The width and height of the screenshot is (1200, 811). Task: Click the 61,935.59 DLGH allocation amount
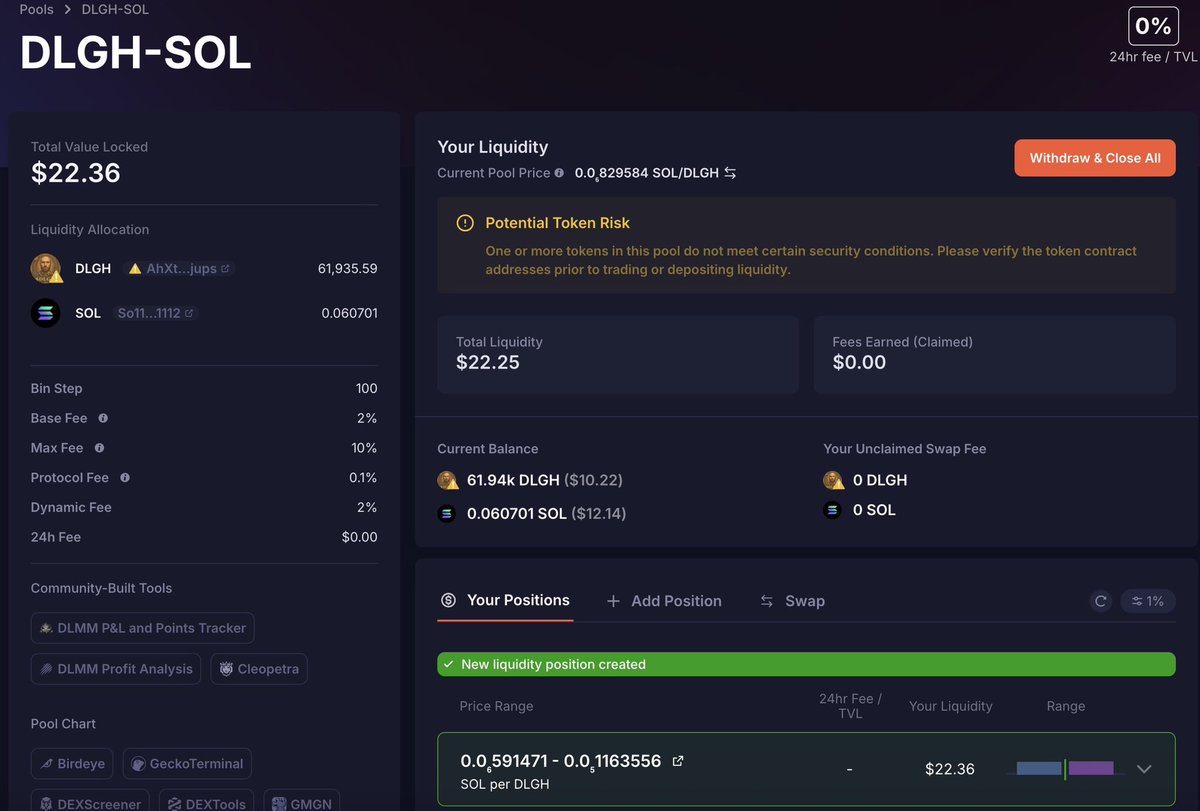pos(347,269)
